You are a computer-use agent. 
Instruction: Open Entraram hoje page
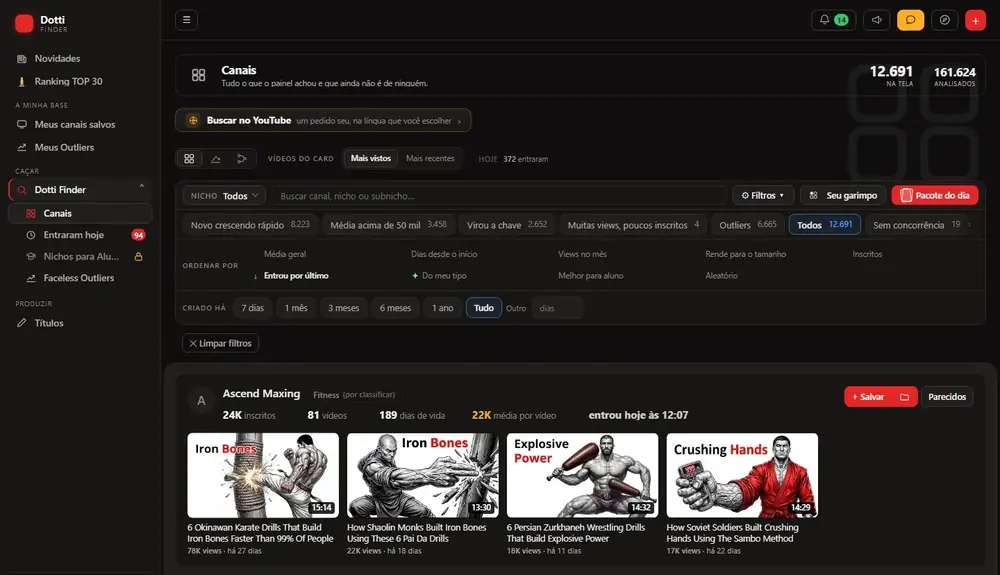pyautogui.click(x=73, y=235)
